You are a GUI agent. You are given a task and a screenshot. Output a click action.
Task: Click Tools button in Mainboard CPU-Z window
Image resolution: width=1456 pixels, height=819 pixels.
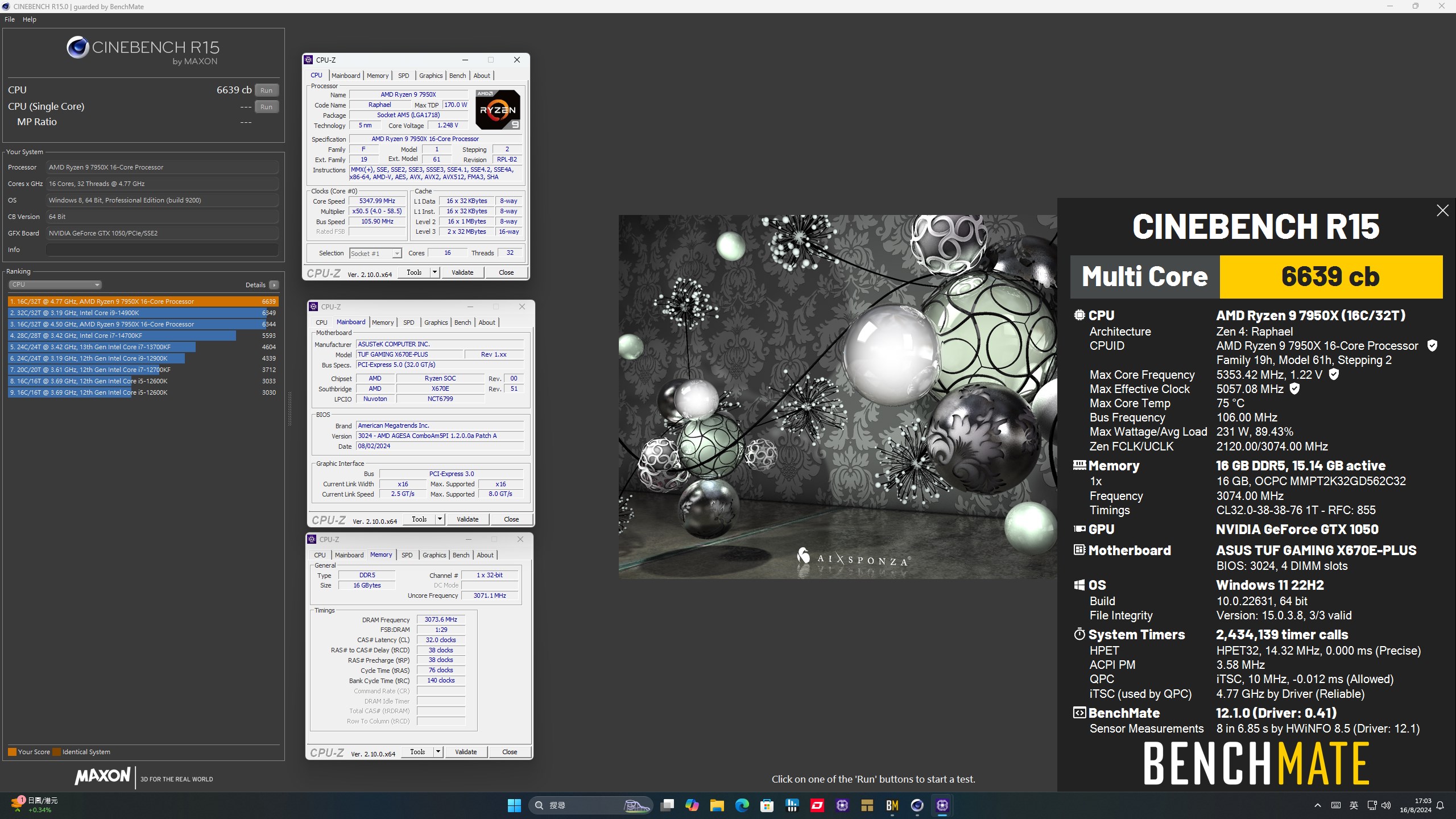click(419, 519)
